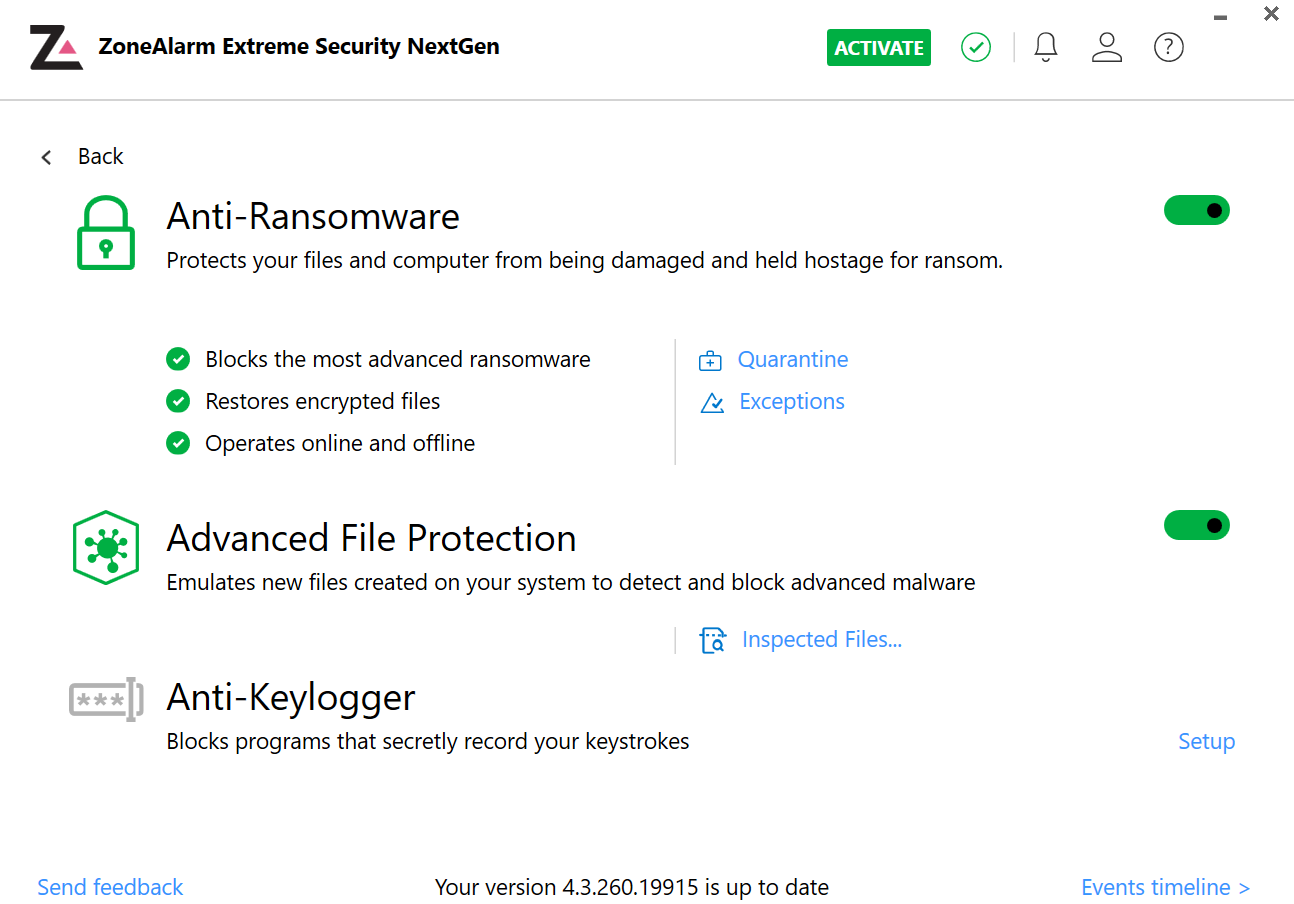Click checkmark beside Blocks the most advanced ransomware
The width and height of the screenshot is (1294, 904).
pyautogui.click(x=178, y=359)
